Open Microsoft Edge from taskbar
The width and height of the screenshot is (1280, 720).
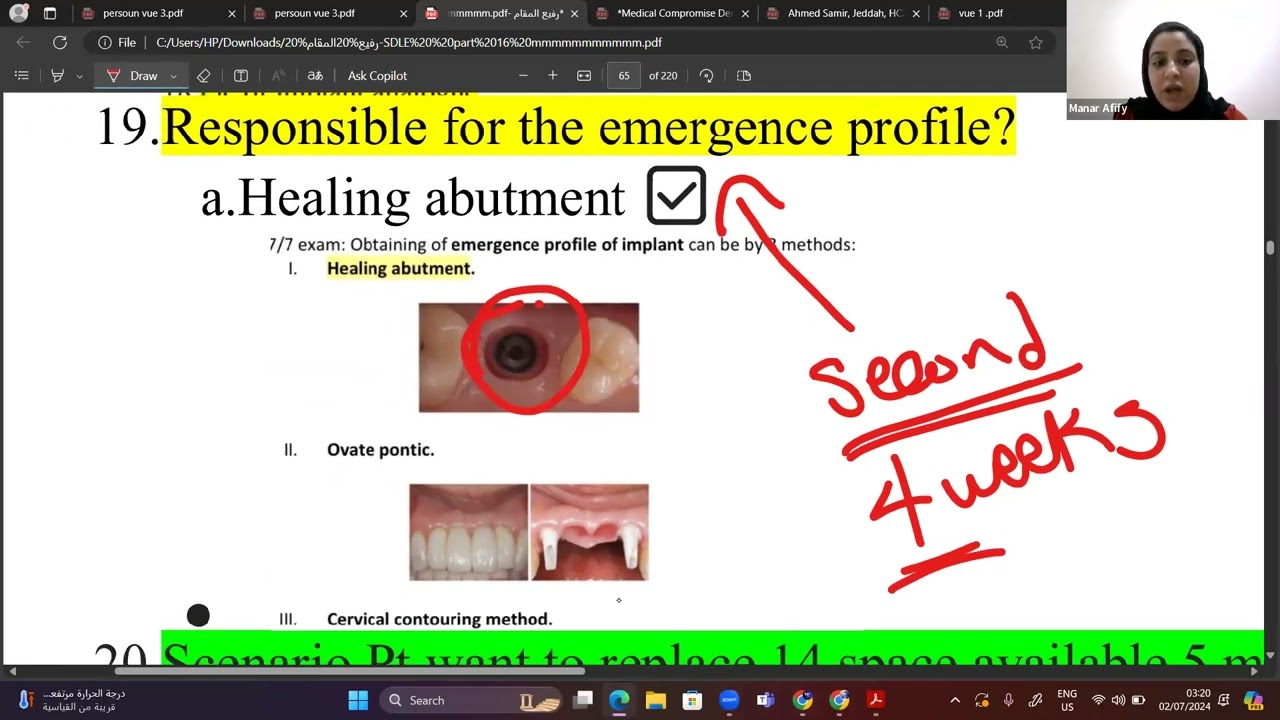[x=619, y=700]
